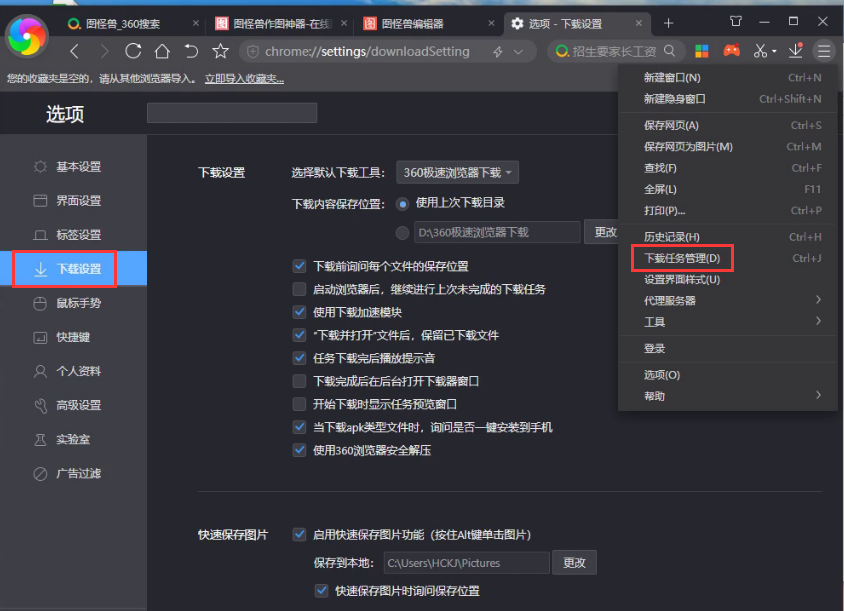Bookmark page with the star icon
This screenshot has width=844, height=611.
pos(220,52)
